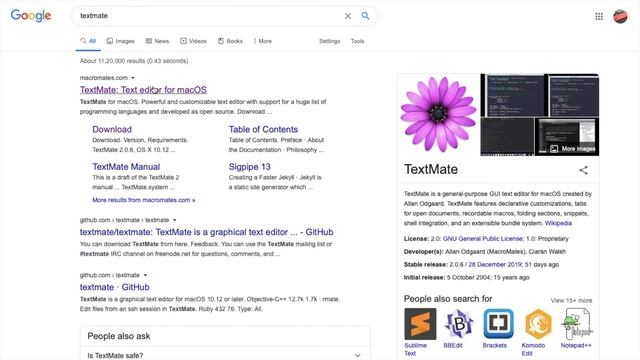The height and width of the screenshot is (360, 640).
Task: Expand github.com › textmate › textmate dropdown arrow
Action: [x=175, y=220]
